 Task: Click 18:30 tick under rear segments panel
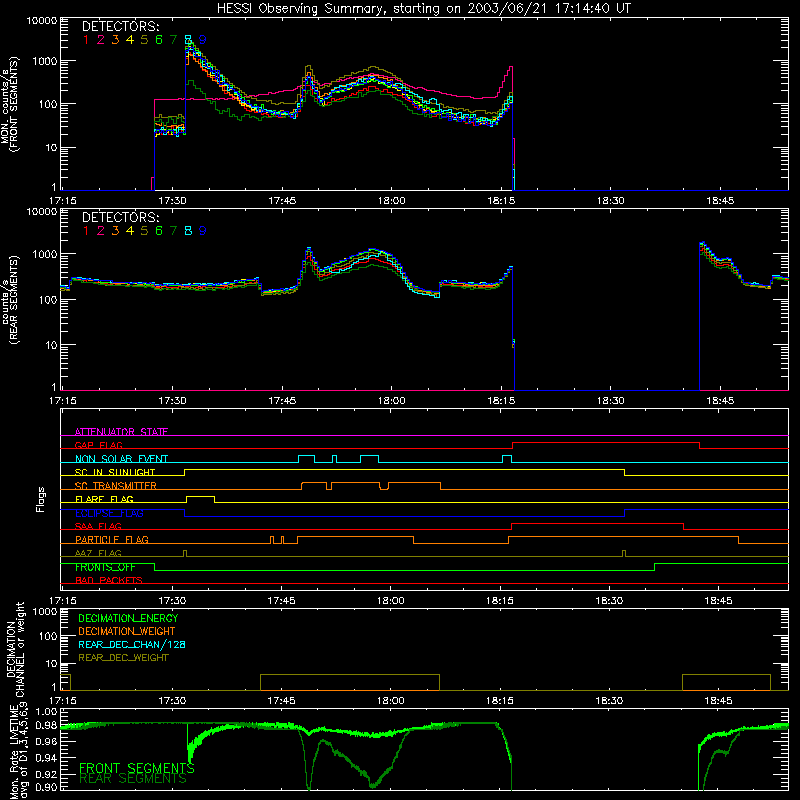coord(610,401)
